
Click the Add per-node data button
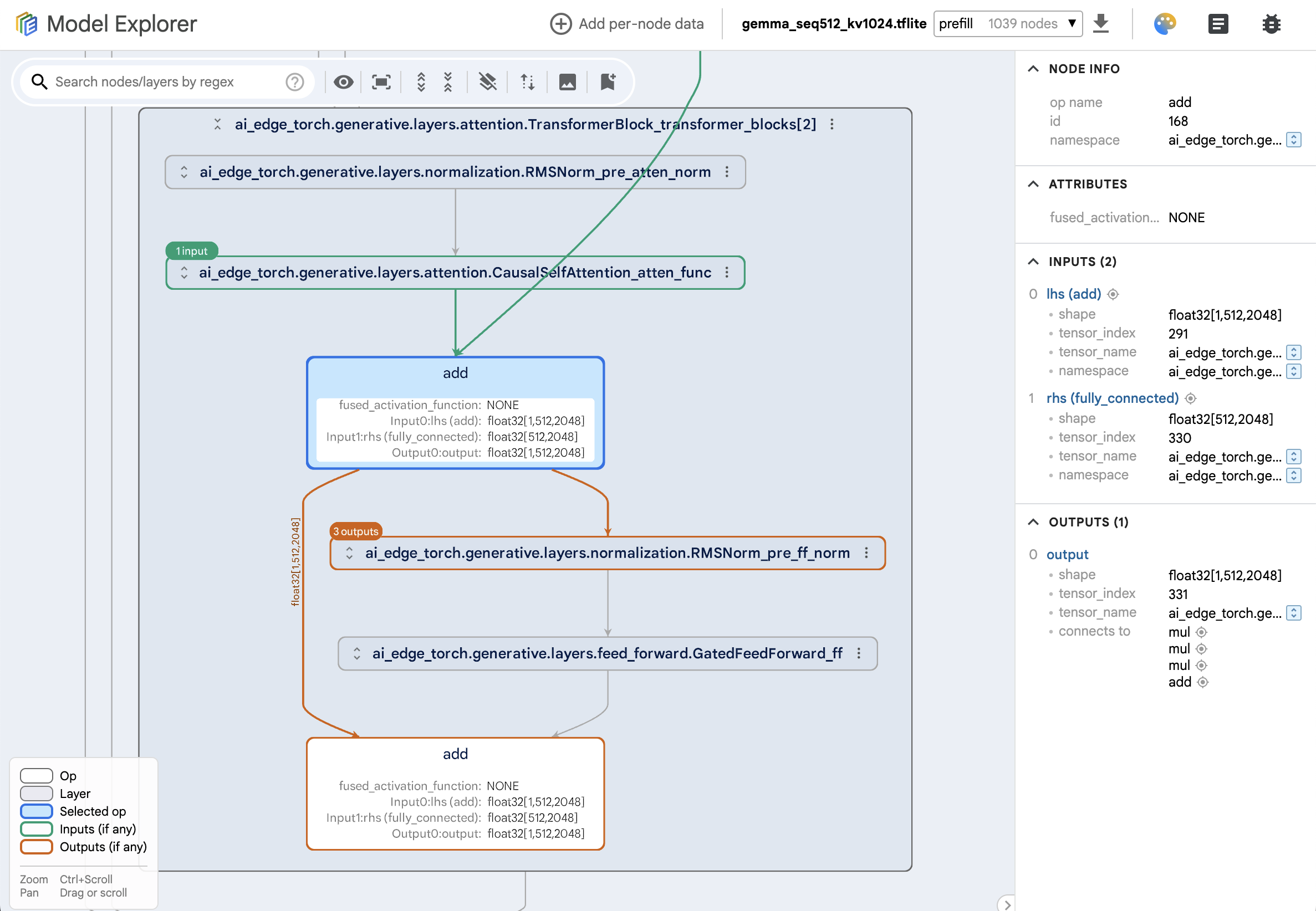(x=626, y=23)
